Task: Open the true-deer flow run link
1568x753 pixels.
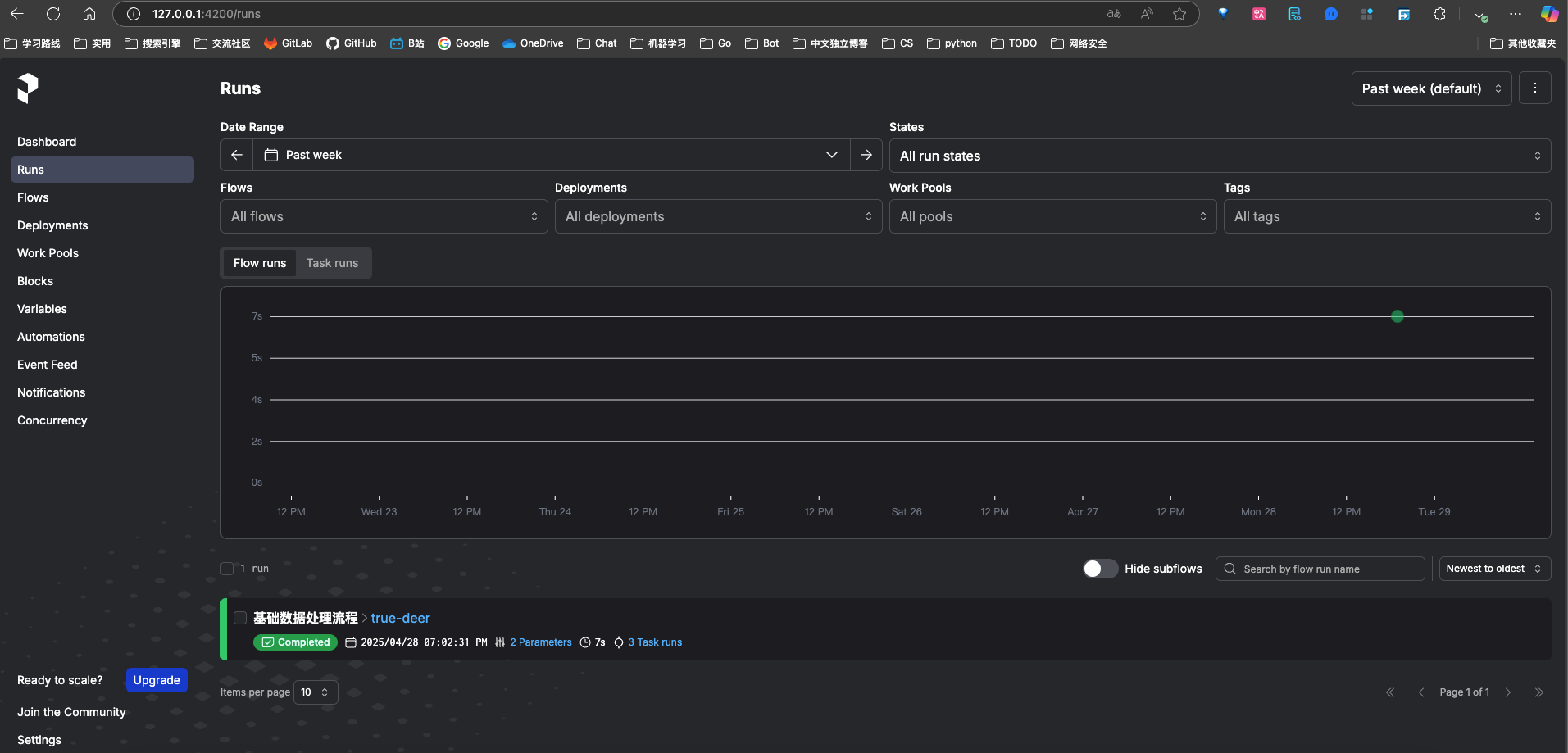Action: tap(400, 618)
